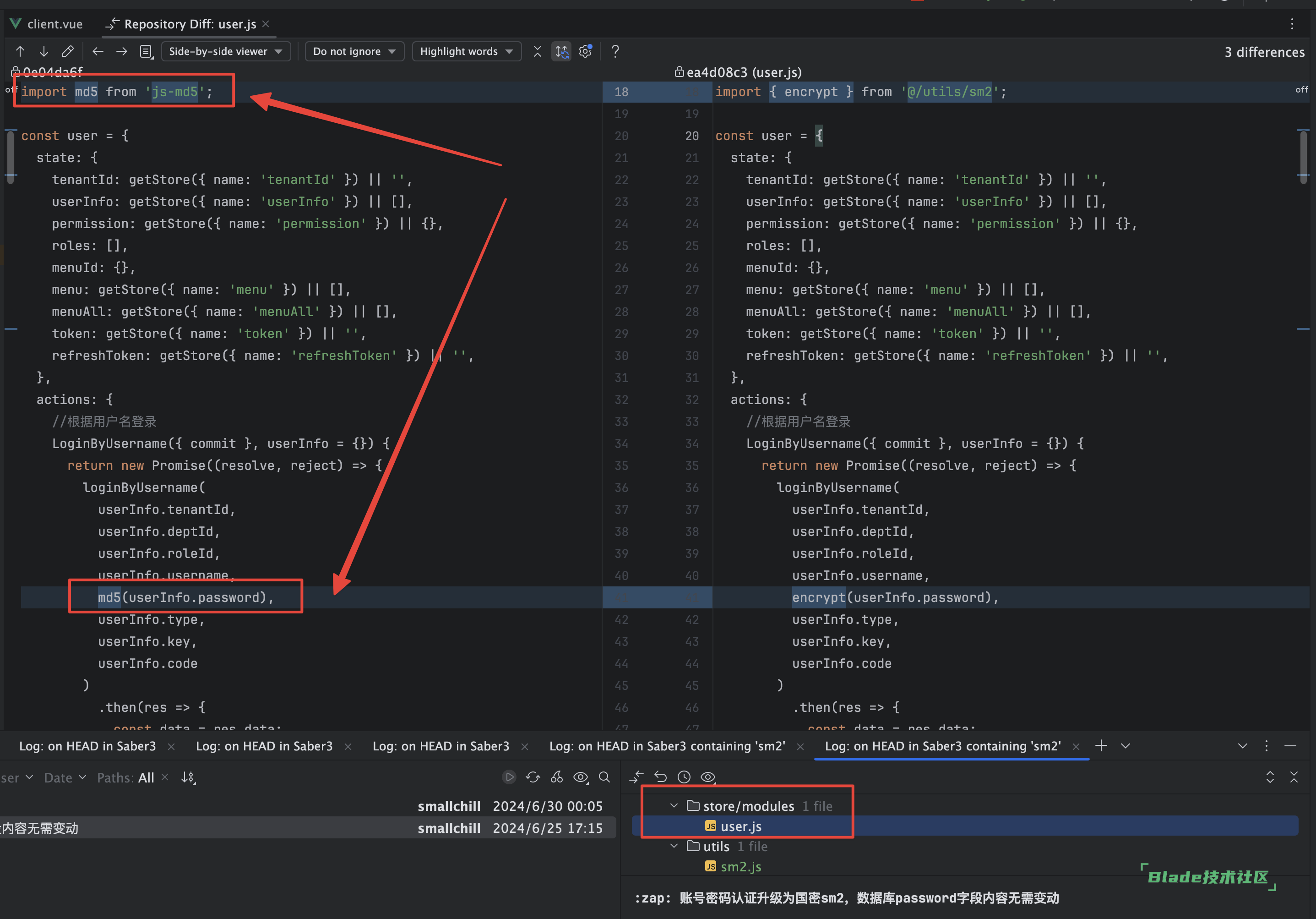The image size is (1316, 919).
Task: Show diff icon in changes panel
Action: click(x=636, y=777)
